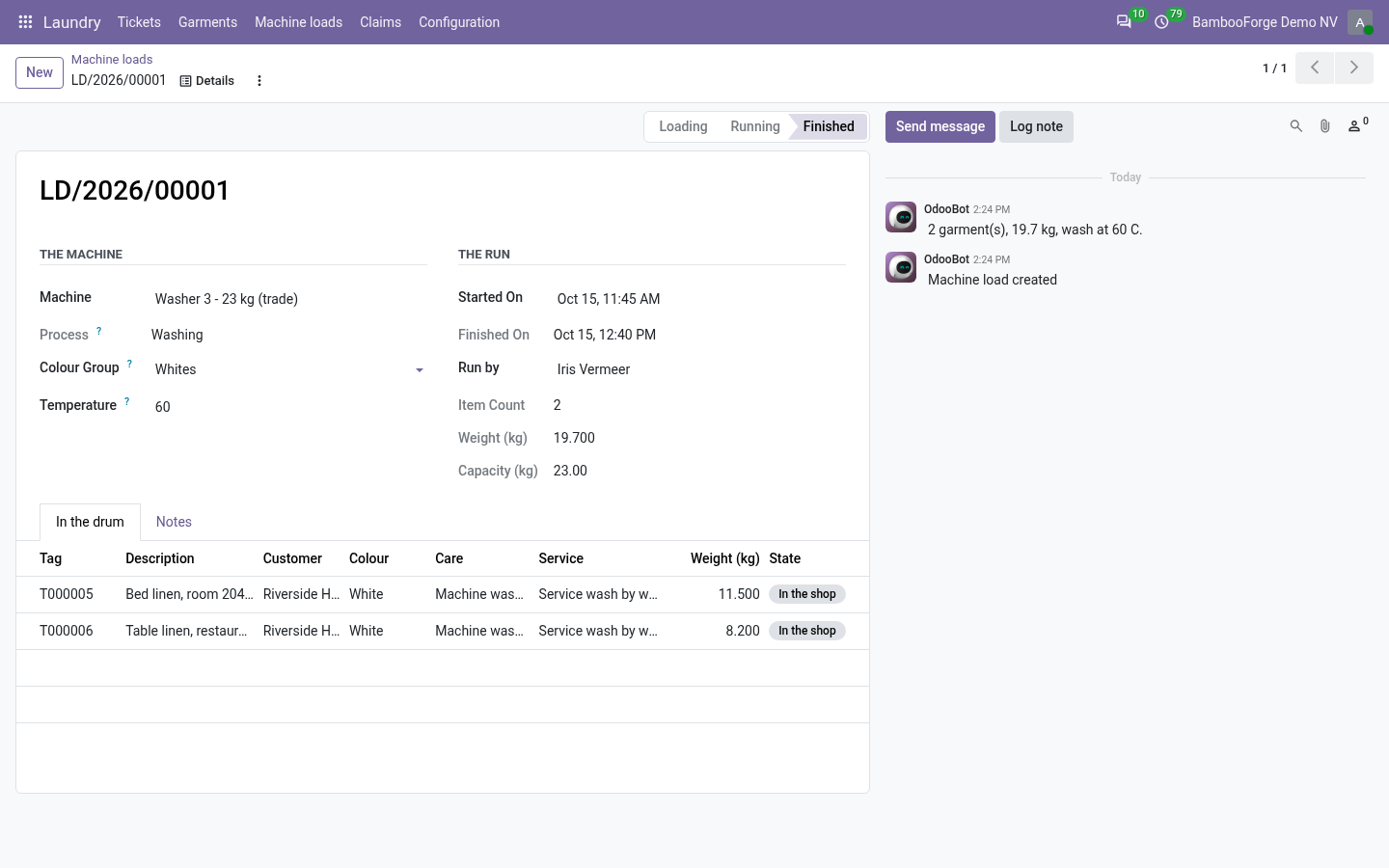Click the Send message button
This screenshot has height=868, width=1389.
coord(940,126)
